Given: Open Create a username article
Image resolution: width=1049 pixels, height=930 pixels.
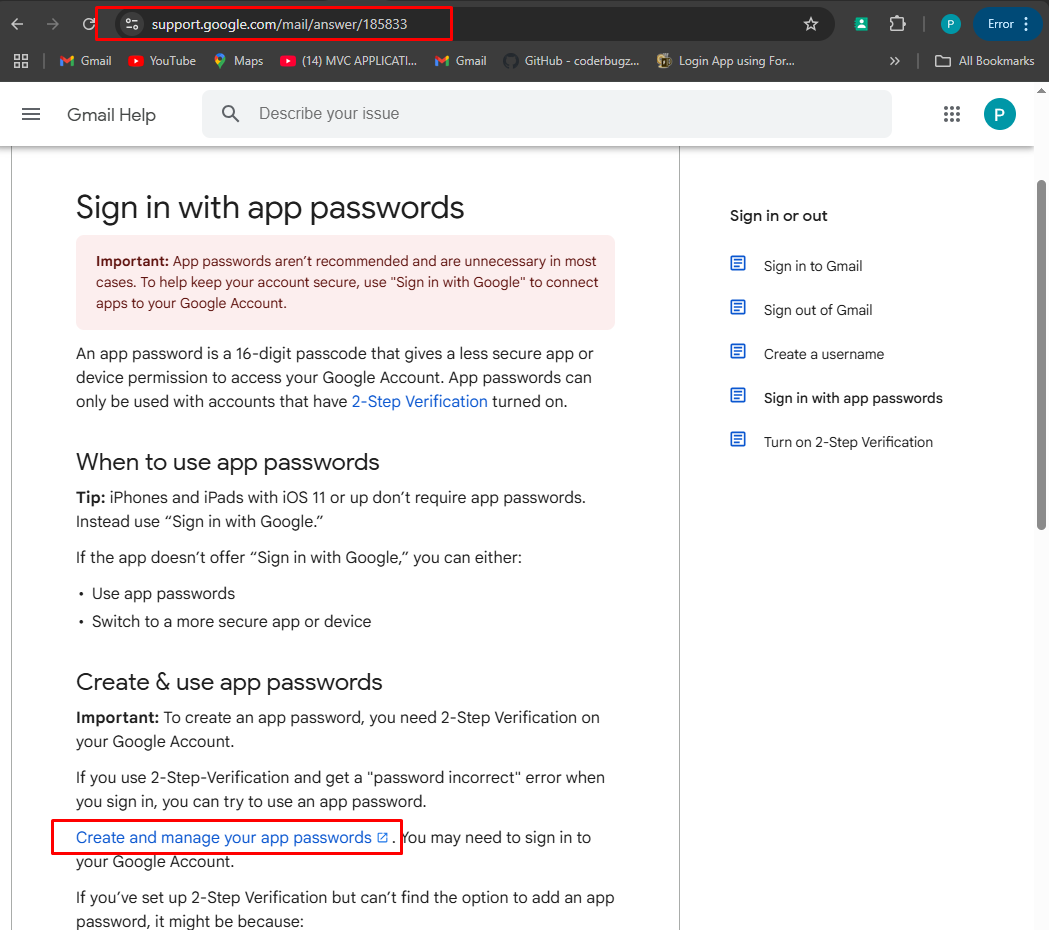Looking at the screenshot, I should (x=824, y=355).
